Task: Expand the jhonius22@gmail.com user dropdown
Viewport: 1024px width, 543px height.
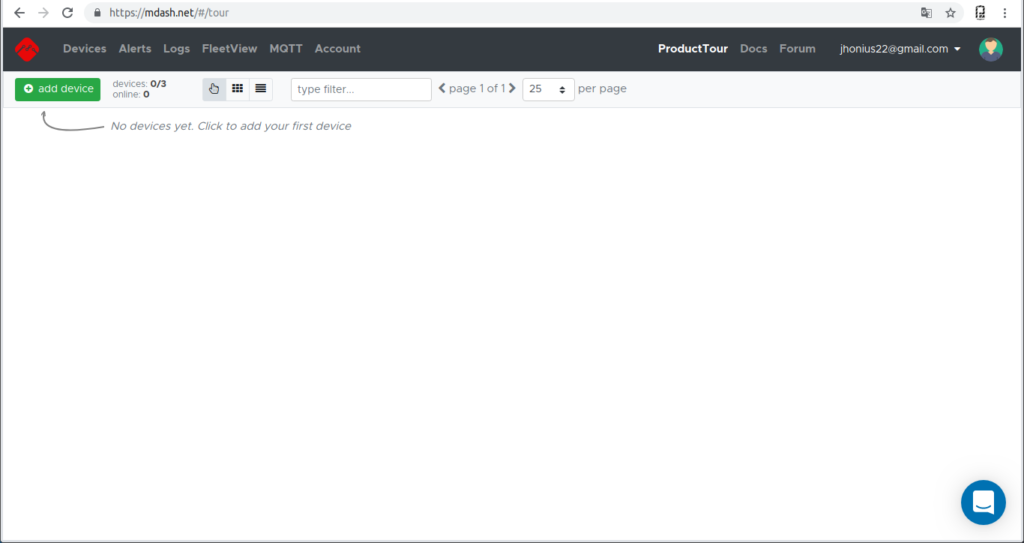Action: pyautogui.click(x=900, y=49)
